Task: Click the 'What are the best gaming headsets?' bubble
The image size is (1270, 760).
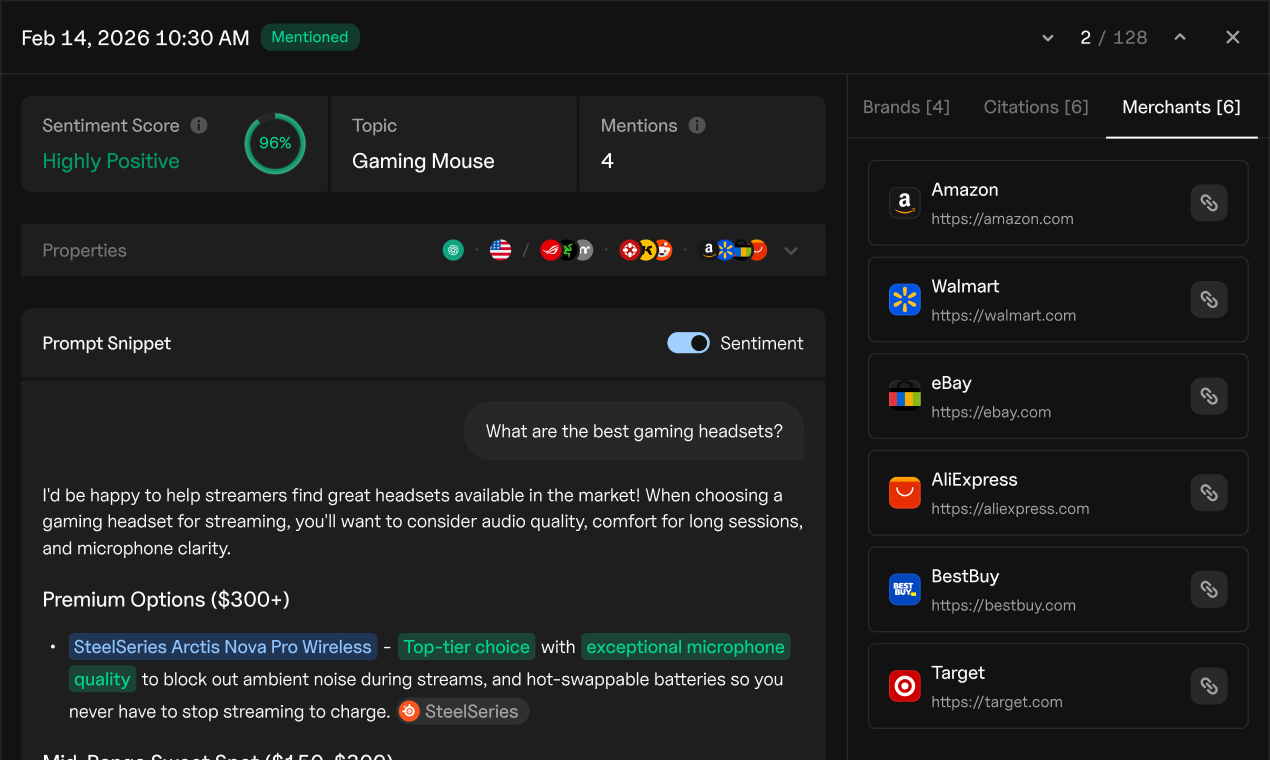Action: point(634,431)
